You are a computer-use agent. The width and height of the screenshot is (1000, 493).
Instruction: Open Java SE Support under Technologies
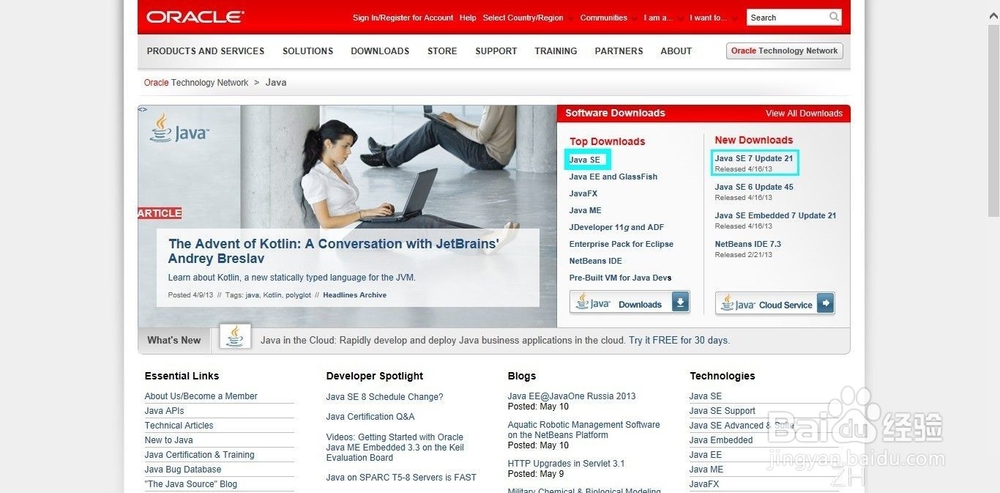tap(722, 411)
